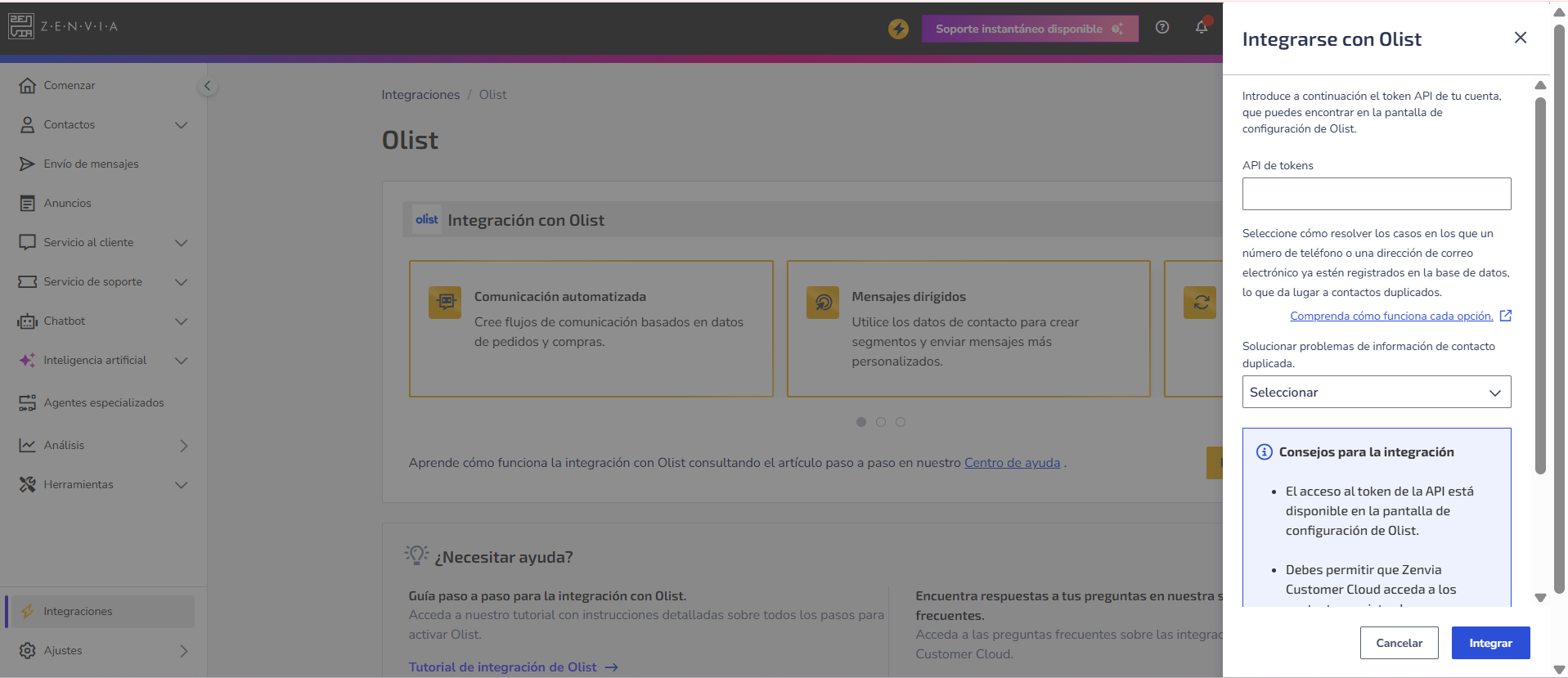Screen dimensions: 1568x678
Task: Click the Cancelar button
Action: tap(1399, 643)
